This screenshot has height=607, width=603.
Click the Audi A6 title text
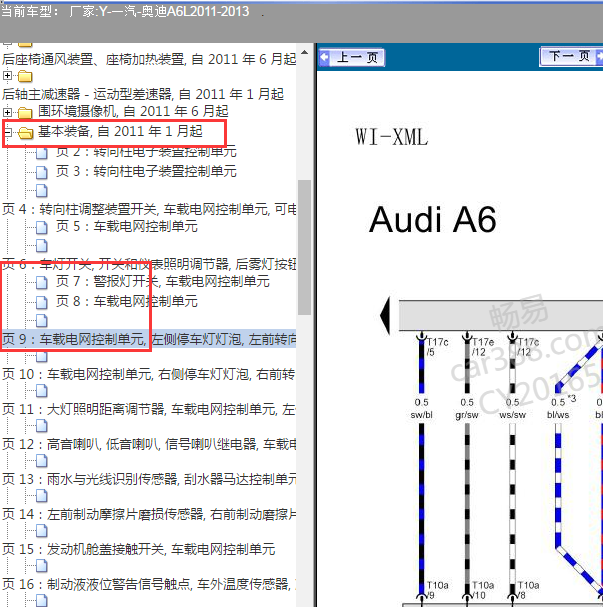click(x=433, y=219)
